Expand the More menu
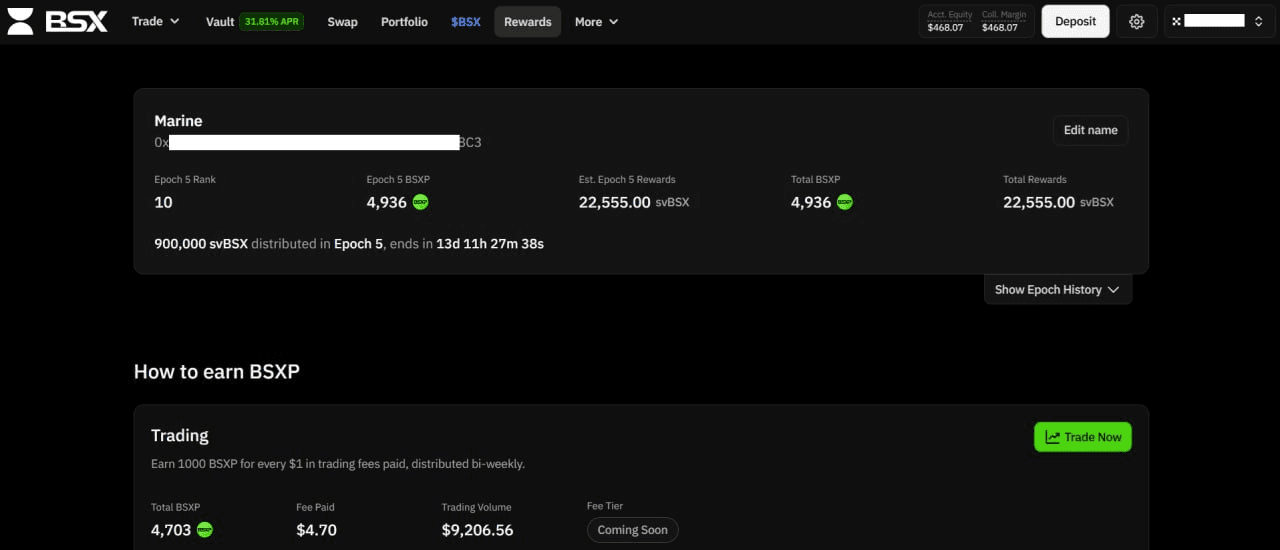The image size is (1280, 550). click(x=597, y=21)
